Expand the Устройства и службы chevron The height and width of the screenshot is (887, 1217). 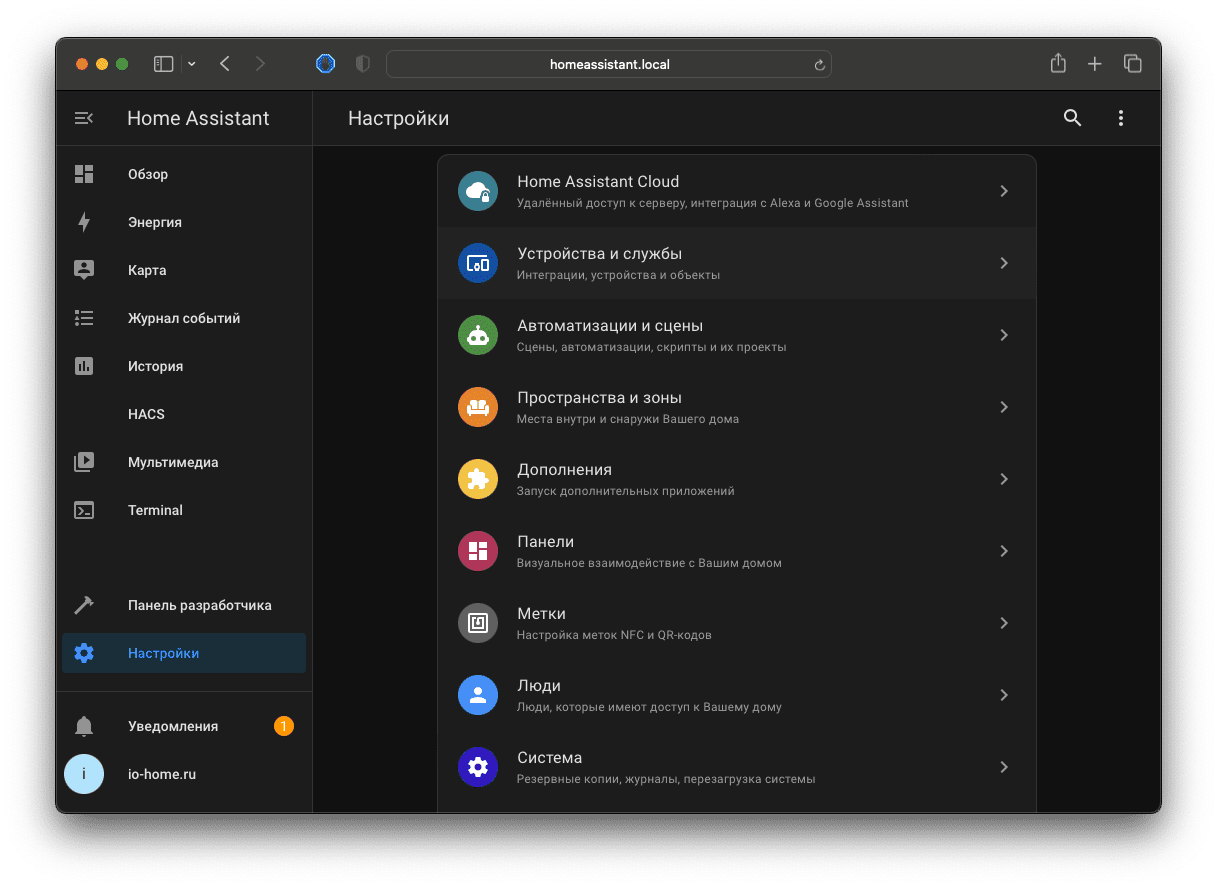click(1004, 263)
